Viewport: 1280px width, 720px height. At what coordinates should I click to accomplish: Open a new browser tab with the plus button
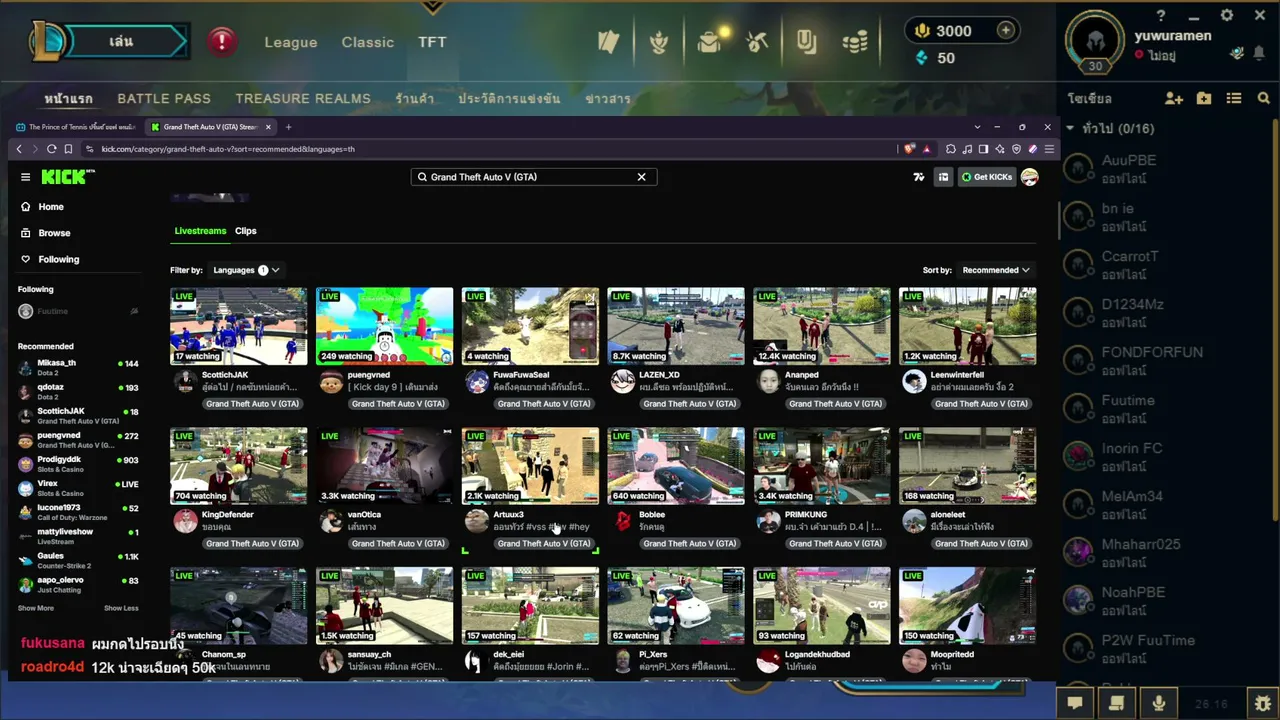[x=288, y=127]
